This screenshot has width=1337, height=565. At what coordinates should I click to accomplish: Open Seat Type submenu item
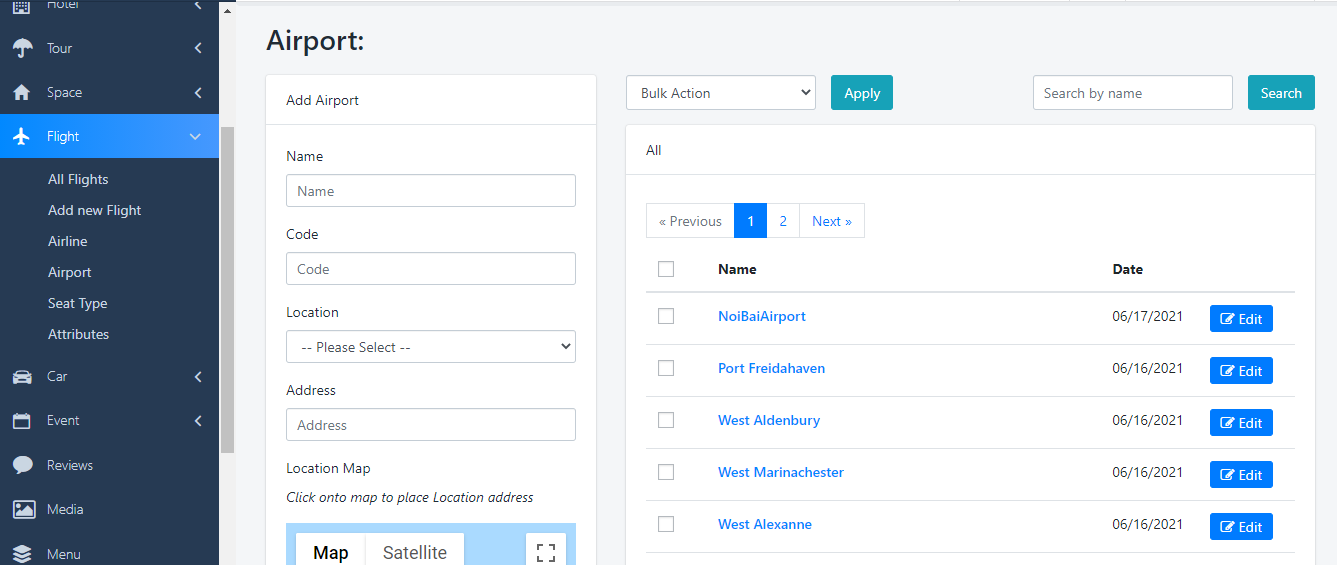[77, 303]
